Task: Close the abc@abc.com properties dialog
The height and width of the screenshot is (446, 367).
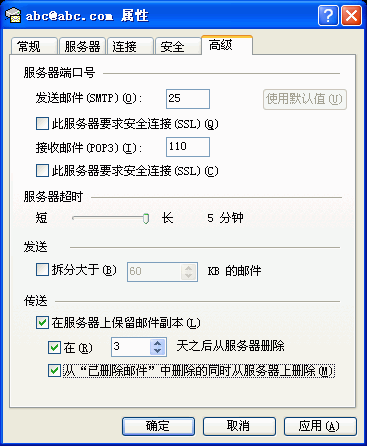Action: pos(351,15)
